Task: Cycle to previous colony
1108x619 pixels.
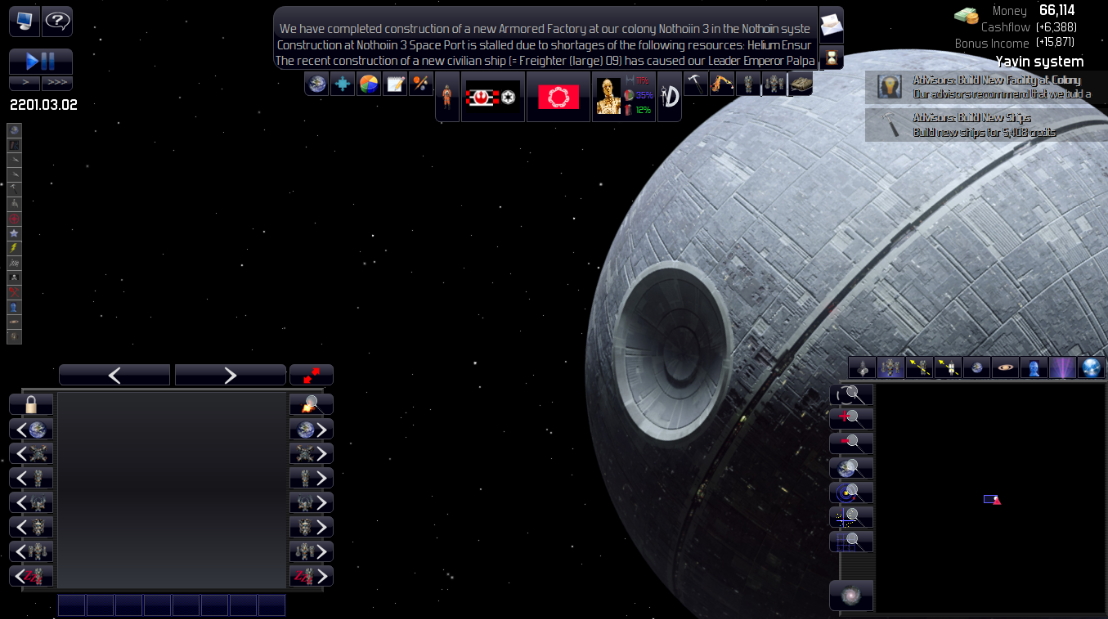Action: tap(31, 429)
